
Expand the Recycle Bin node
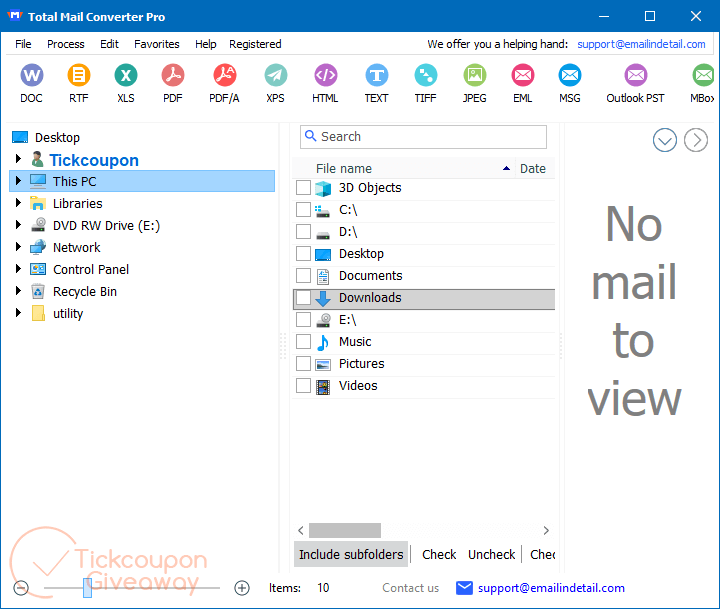click(x=18, y=291)
